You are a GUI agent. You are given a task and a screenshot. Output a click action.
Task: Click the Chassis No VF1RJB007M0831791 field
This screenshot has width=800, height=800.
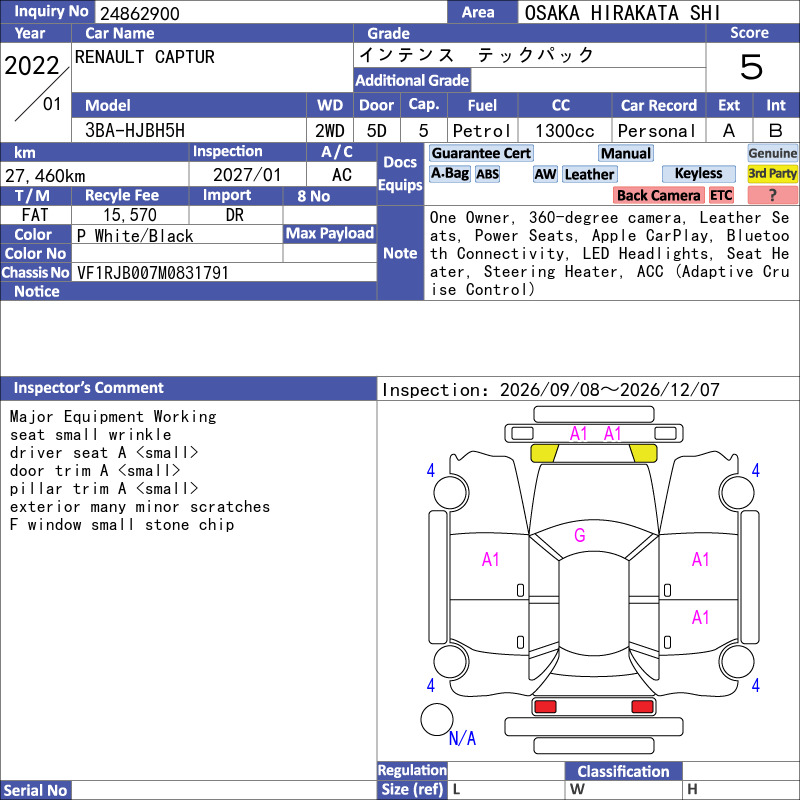pyautogui.click(x=224, y=273)
